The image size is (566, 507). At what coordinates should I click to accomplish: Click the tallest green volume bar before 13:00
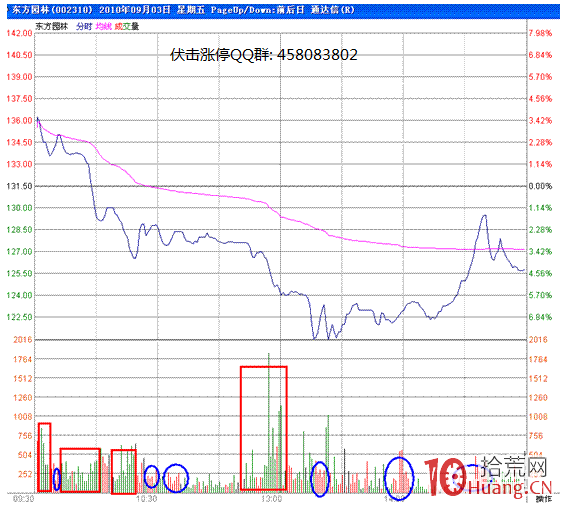[x=269, y=422]
